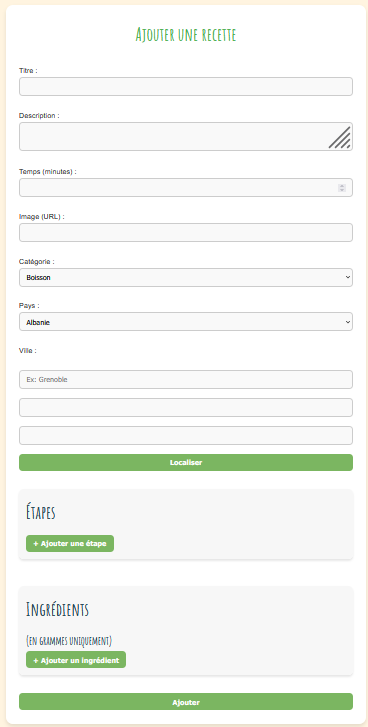
Task: Click the Pays dropdown chevron arrow
Action: [x=348, y=322]
